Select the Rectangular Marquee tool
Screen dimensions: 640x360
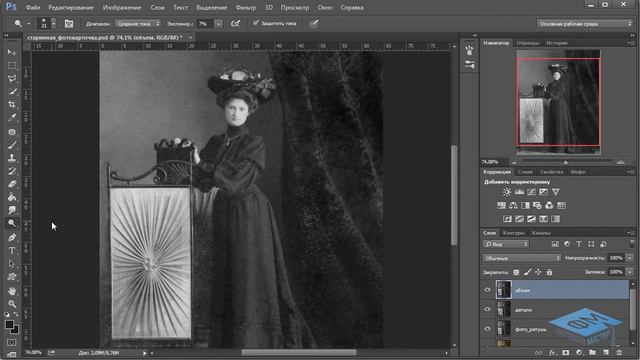12,65
